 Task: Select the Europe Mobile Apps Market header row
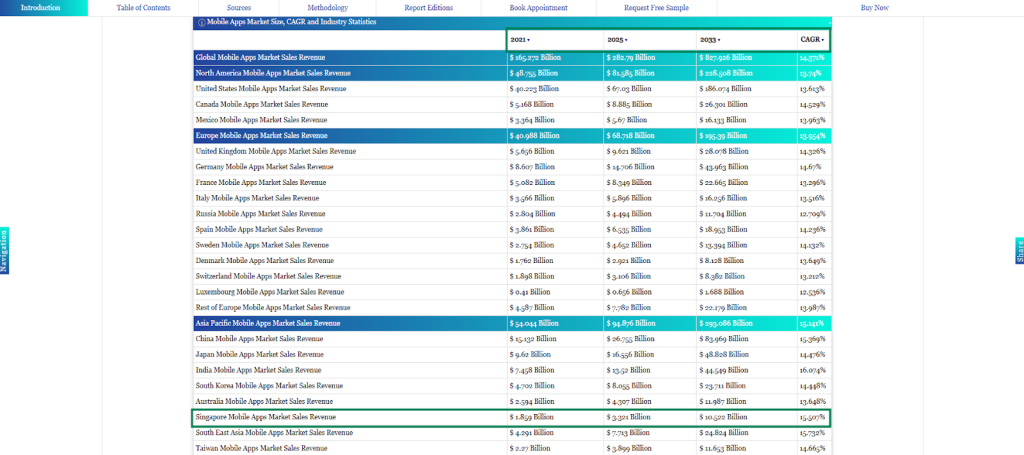(261, 135)
